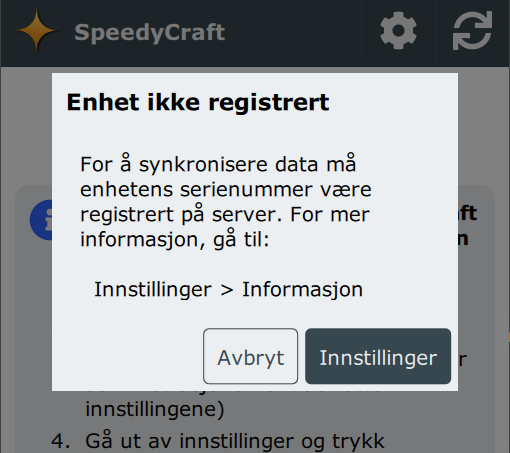The image size is (510, 453).
Task: Open Innstillinger from the dialog button
Action: click(x=378, y=356)
